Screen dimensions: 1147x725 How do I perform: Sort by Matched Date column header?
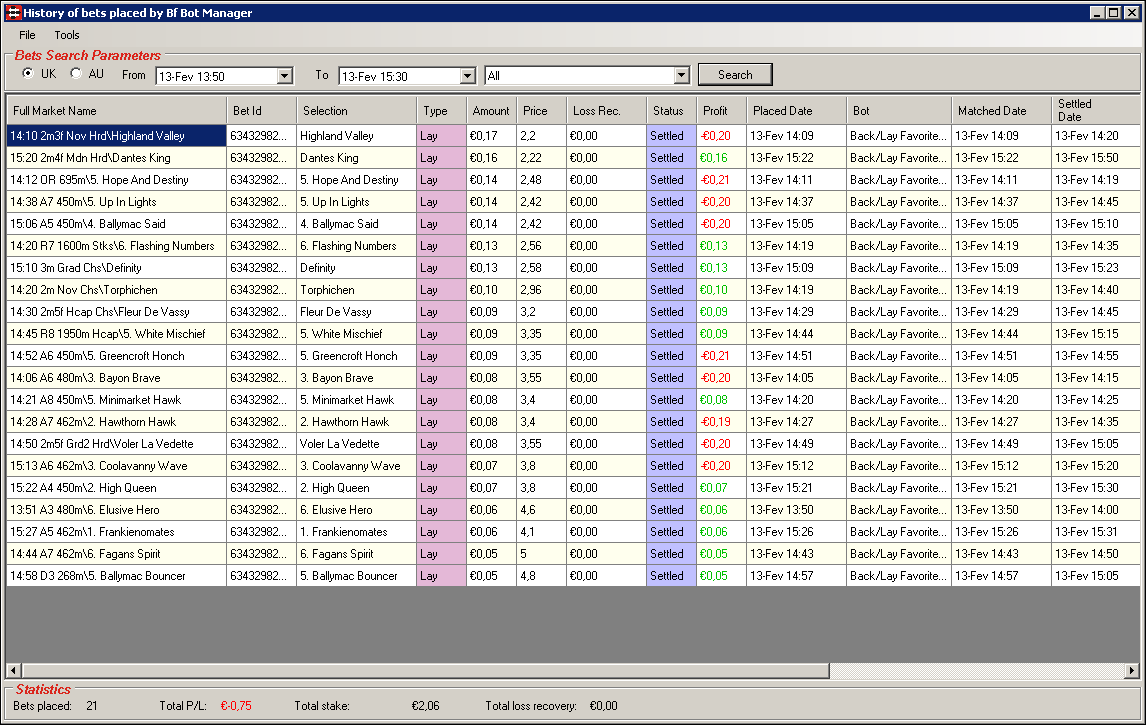point(1001,110)
